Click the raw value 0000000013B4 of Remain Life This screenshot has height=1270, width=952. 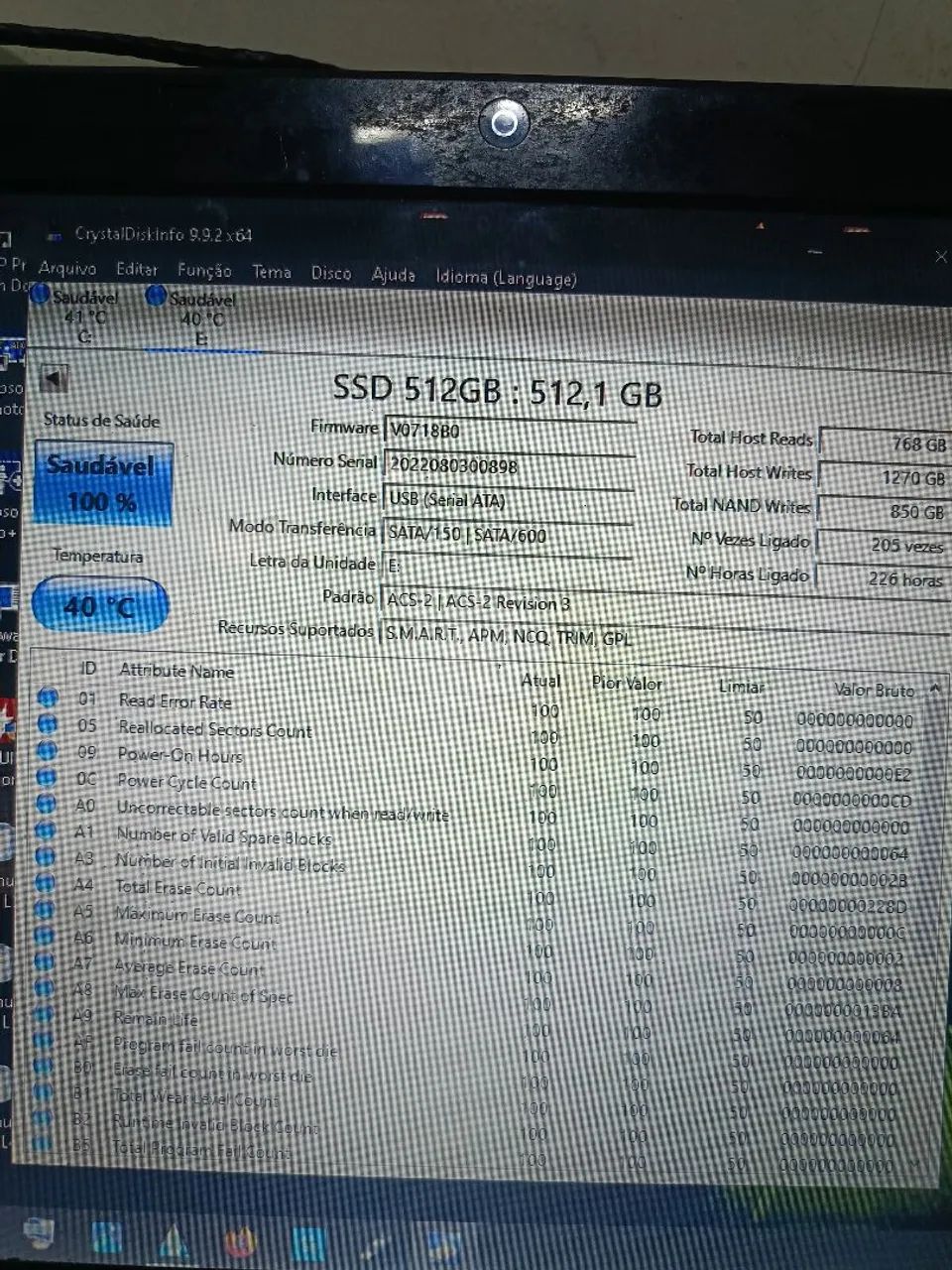coord(843,1010)
